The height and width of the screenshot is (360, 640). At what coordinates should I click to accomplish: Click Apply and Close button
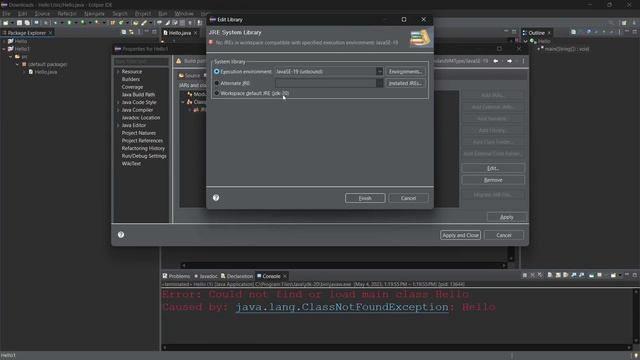[460, 235]
